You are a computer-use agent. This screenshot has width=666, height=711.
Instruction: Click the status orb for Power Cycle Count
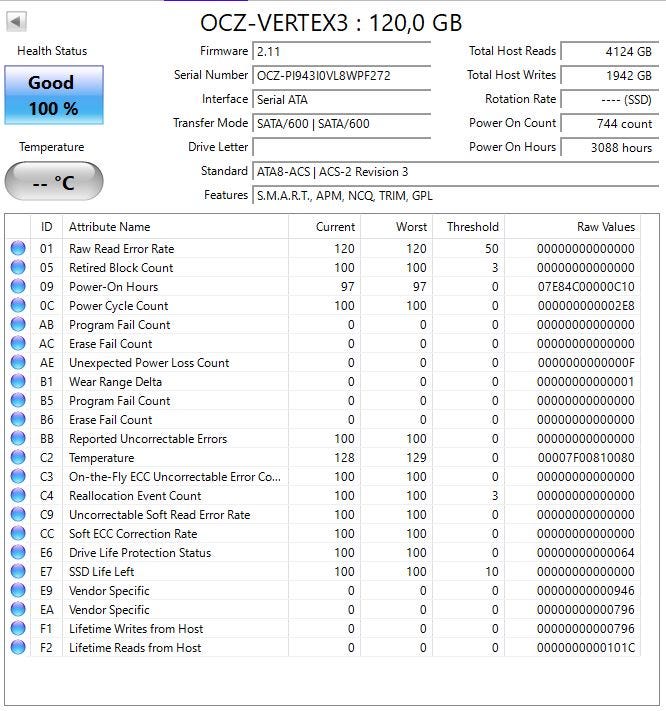coord(18,306)
